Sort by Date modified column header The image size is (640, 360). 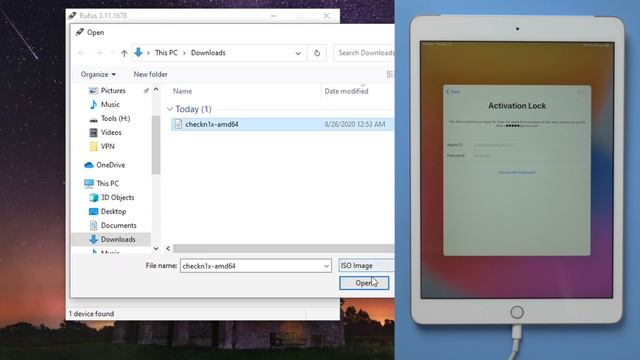click(x=346, y=91)
